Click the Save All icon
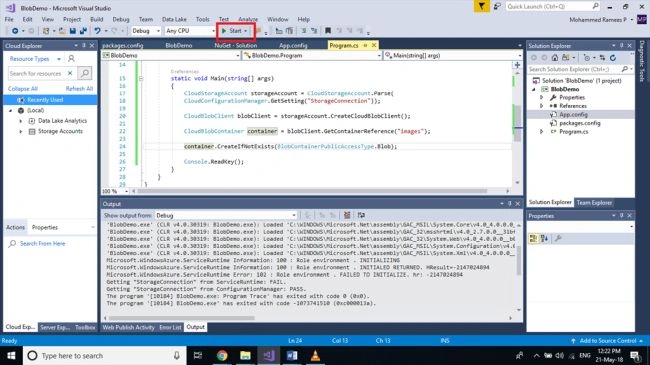 [83, 31]
